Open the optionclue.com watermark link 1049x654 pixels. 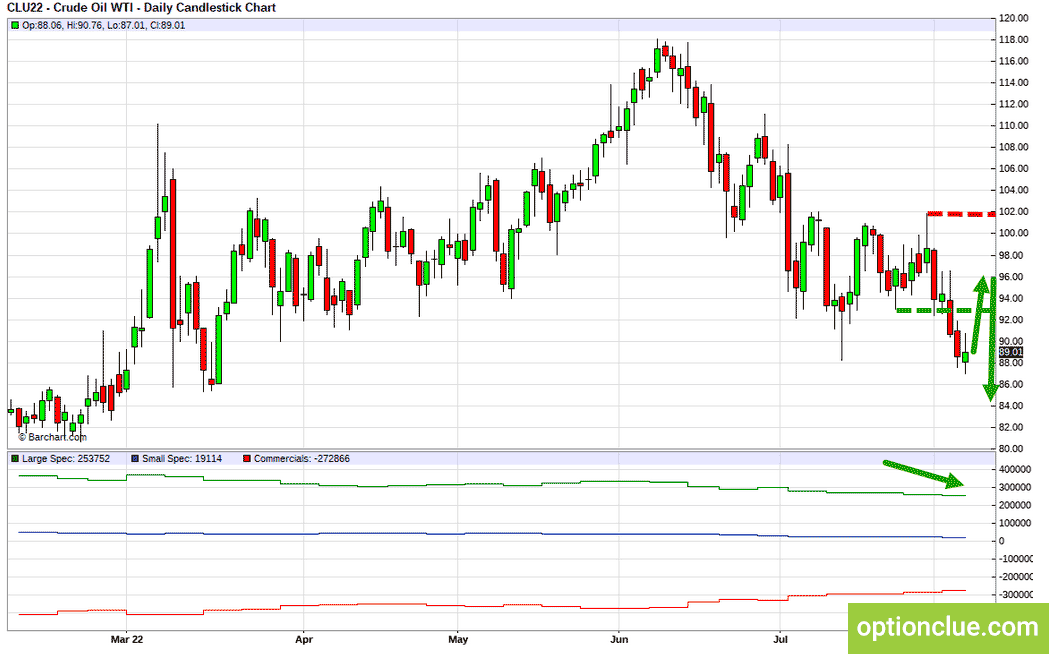point(947,627)
